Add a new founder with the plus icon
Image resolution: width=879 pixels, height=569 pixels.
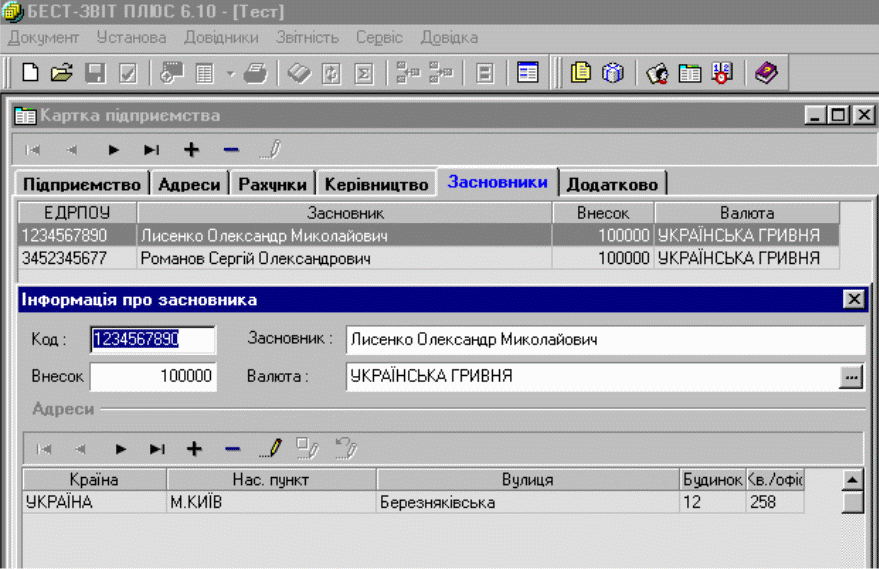click(191, 150)
